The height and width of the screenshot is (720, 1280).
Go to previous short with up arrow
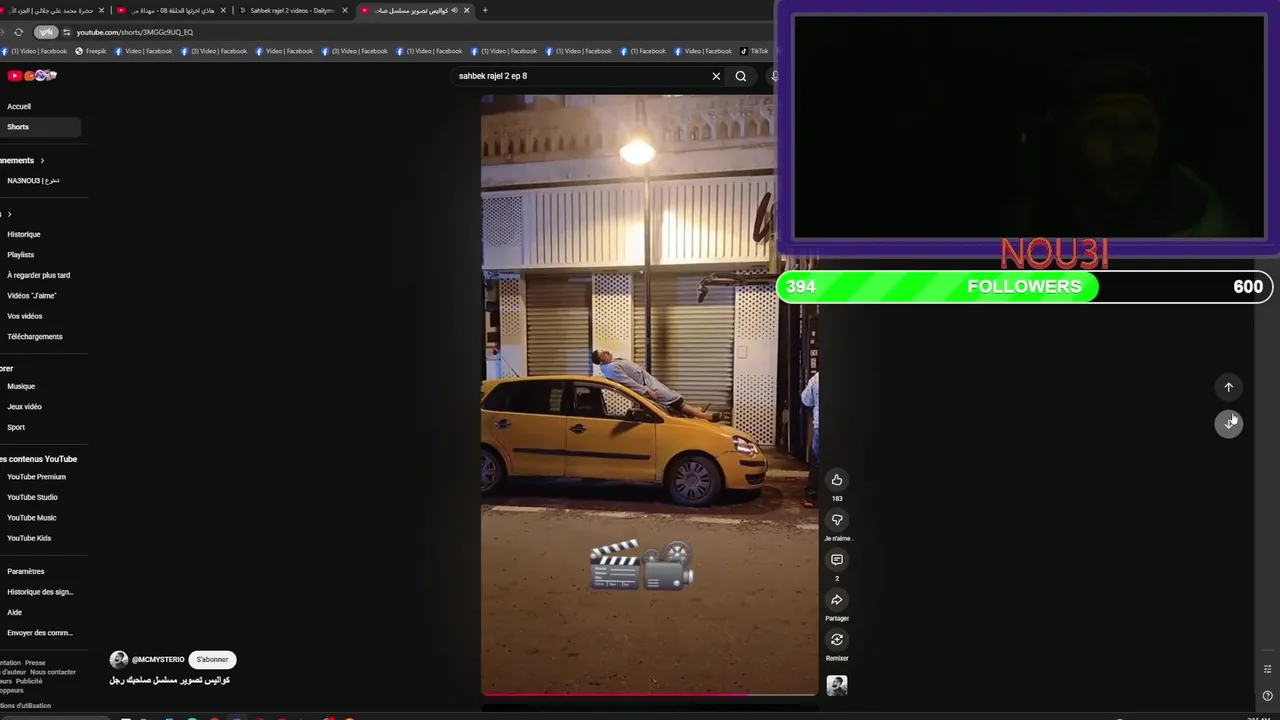point(1229,387)
